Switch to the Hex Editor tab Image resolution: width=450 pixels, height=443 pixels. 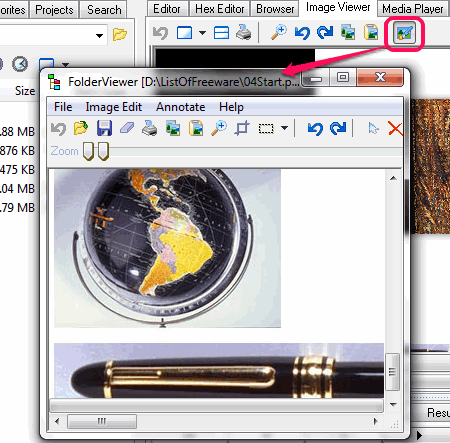pos(220,9)
